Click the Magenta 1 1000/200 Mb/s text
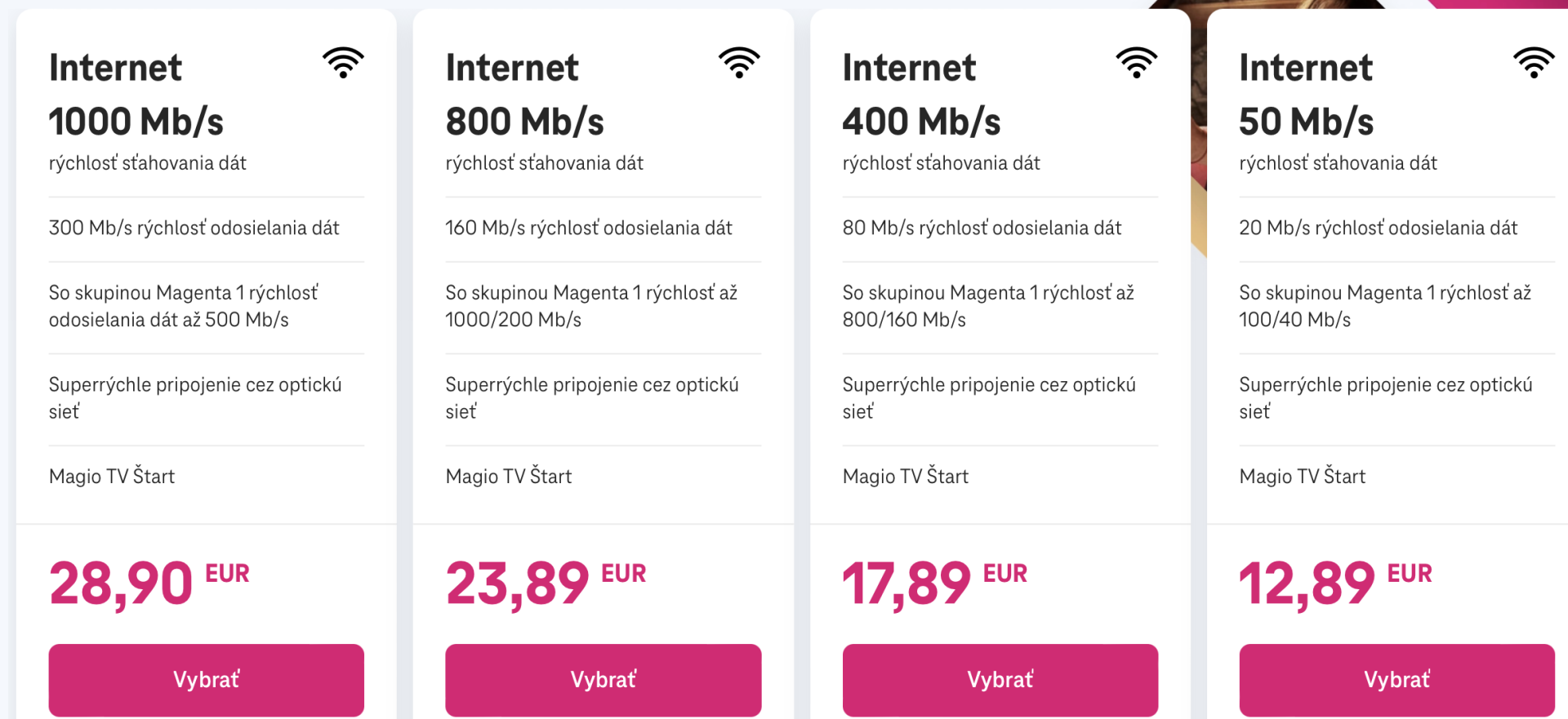 tap(591, 306)
